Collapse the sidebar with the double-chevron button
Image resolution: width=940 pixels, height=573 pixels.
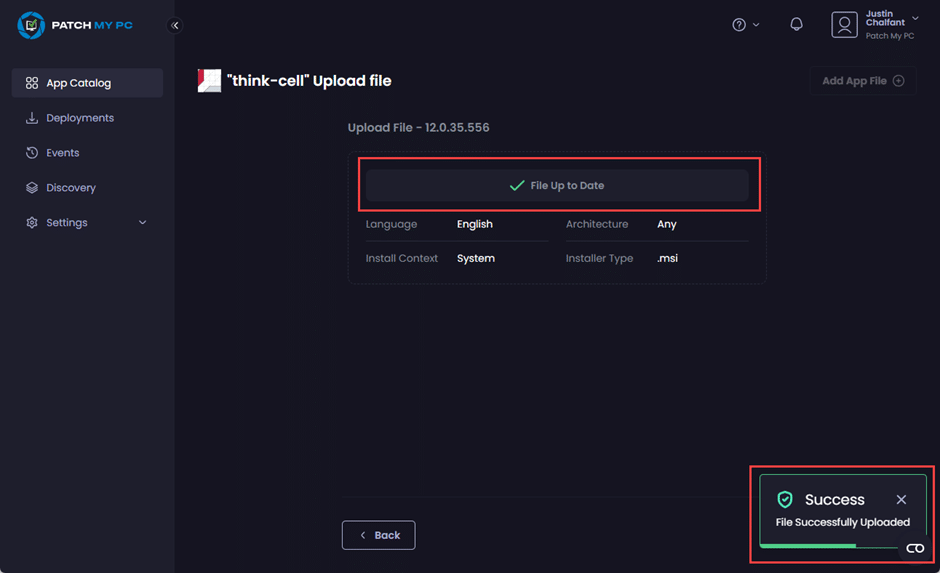pyautogui.click(x=175, y=25)
